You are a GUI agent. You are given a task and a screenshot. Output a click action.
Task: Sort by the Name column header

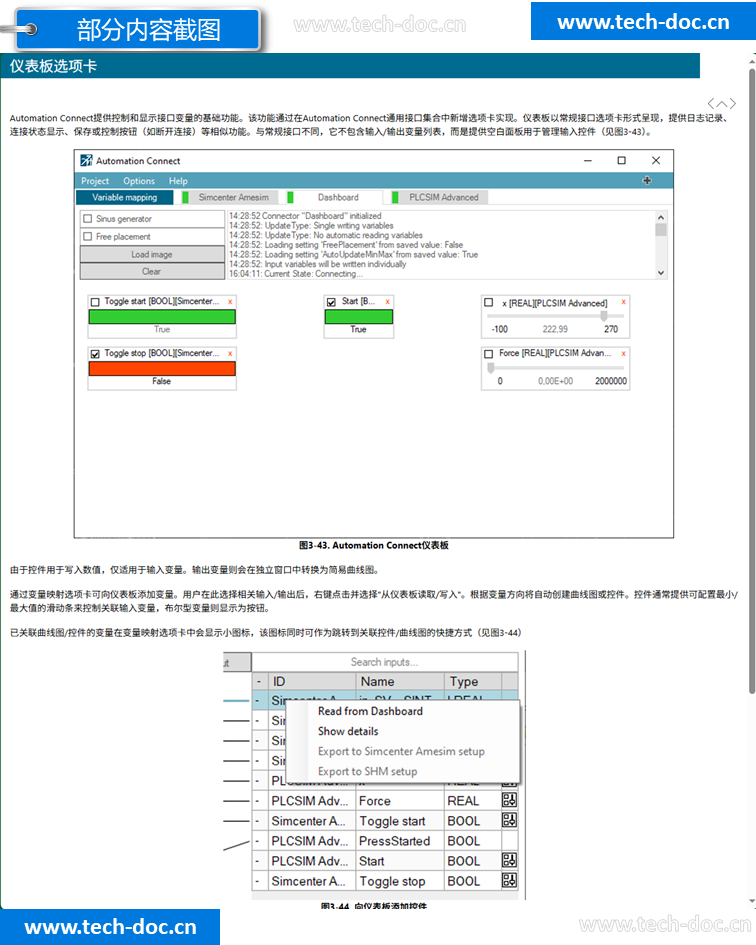400,682
